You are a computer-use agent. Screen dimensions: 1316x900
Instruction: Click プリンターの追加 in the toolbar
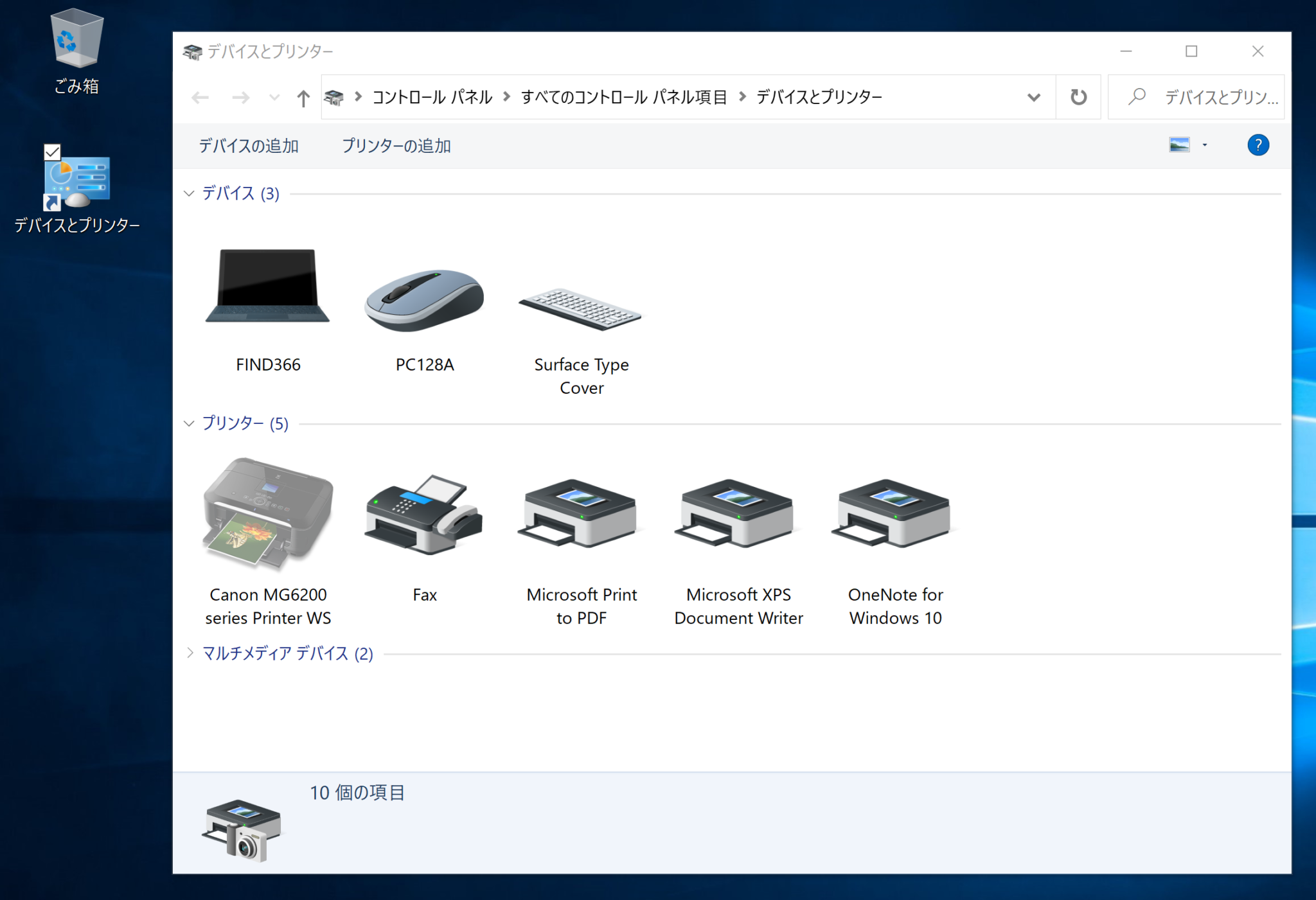pos(396,145)
